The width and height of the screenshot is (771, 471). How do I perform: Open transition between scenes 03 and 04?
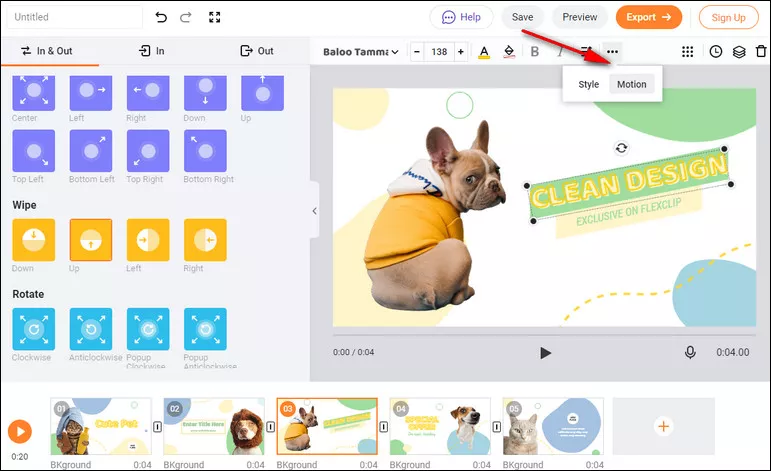tap(384, 427)
